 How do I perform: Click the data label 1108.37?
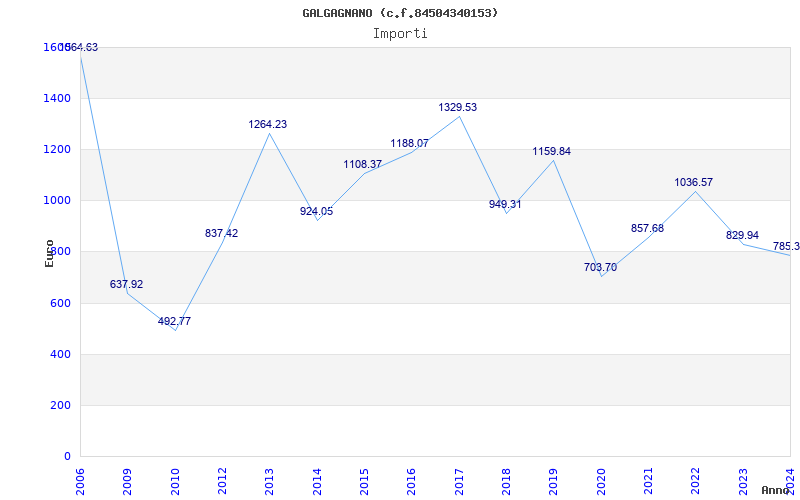click(x=363, y=164)
